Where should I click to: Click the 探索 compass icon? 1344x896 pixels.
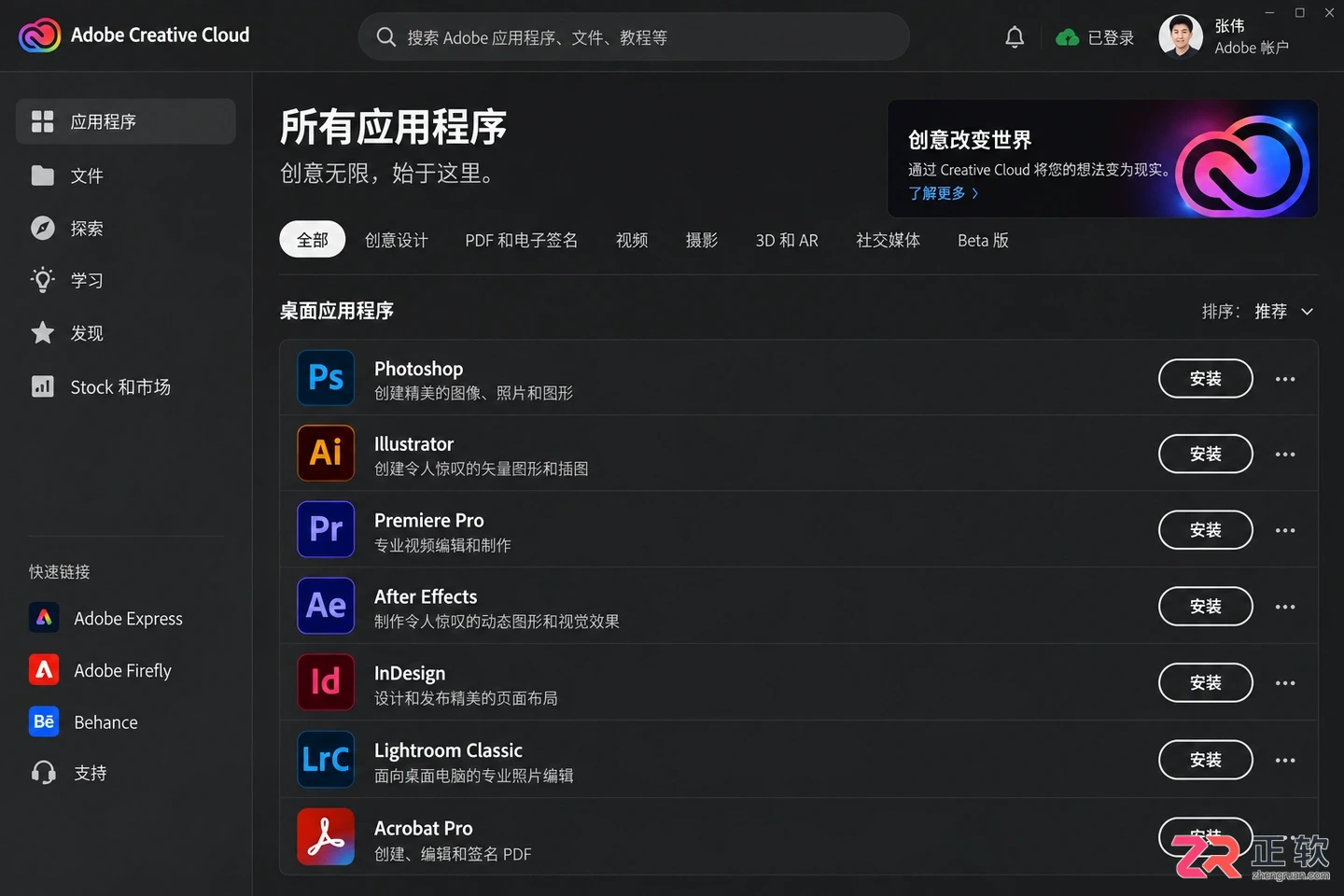(43, 228)
